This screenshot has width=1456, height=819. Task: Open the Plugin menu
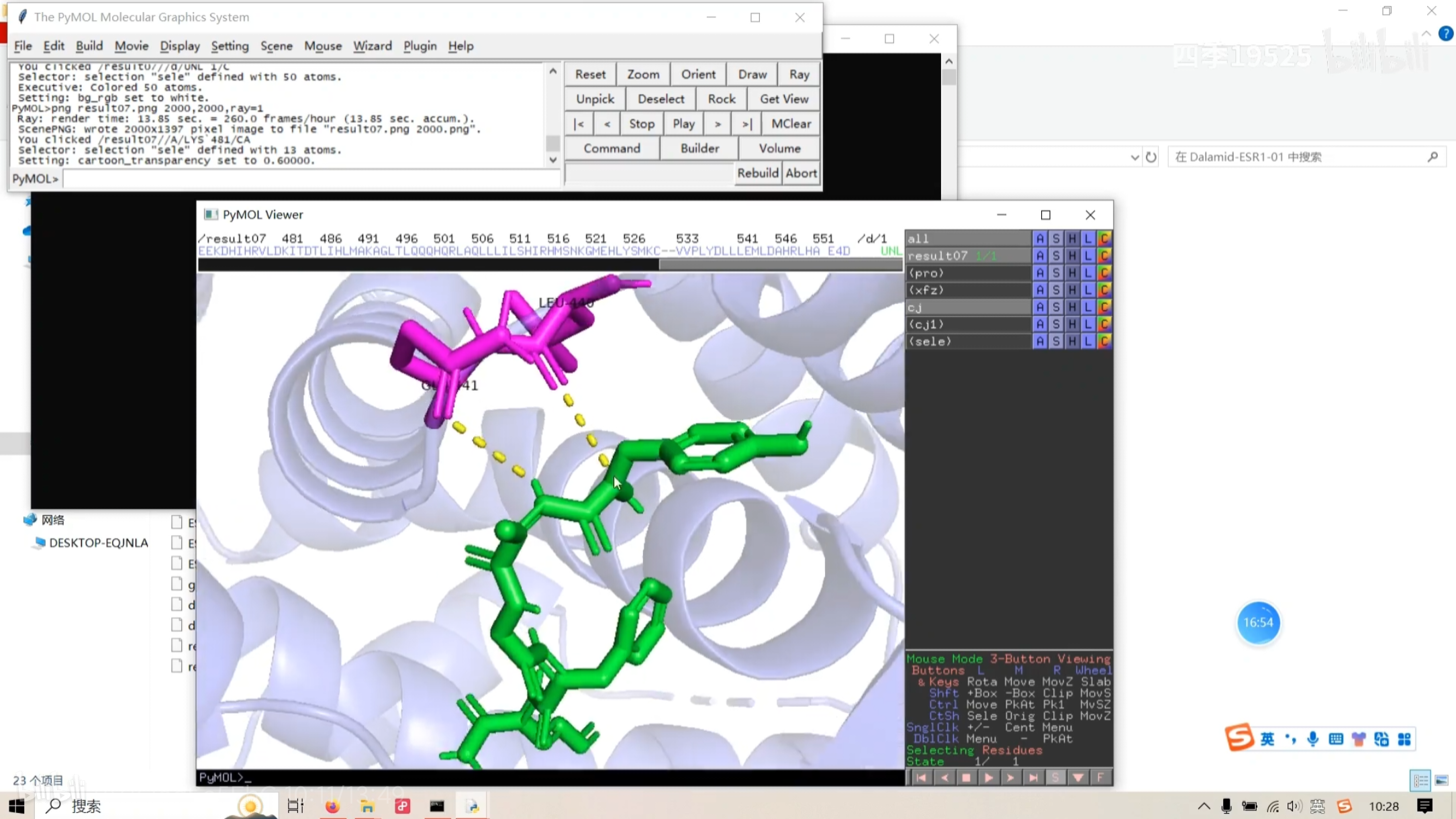pyautogui.click(x=420, y=46)
